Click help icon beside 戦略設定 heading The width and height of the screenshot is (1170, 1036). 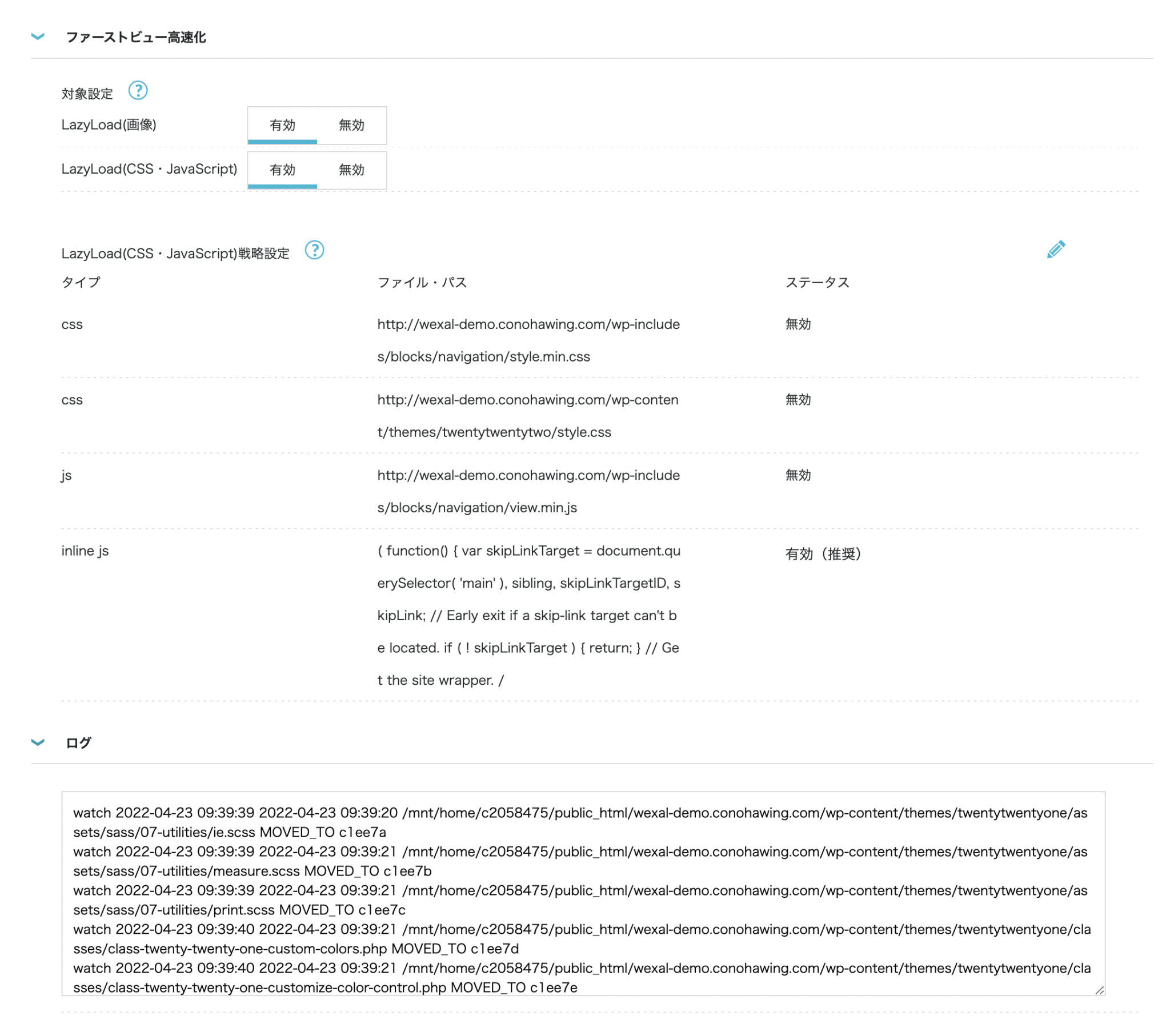[x=314, y=250]
